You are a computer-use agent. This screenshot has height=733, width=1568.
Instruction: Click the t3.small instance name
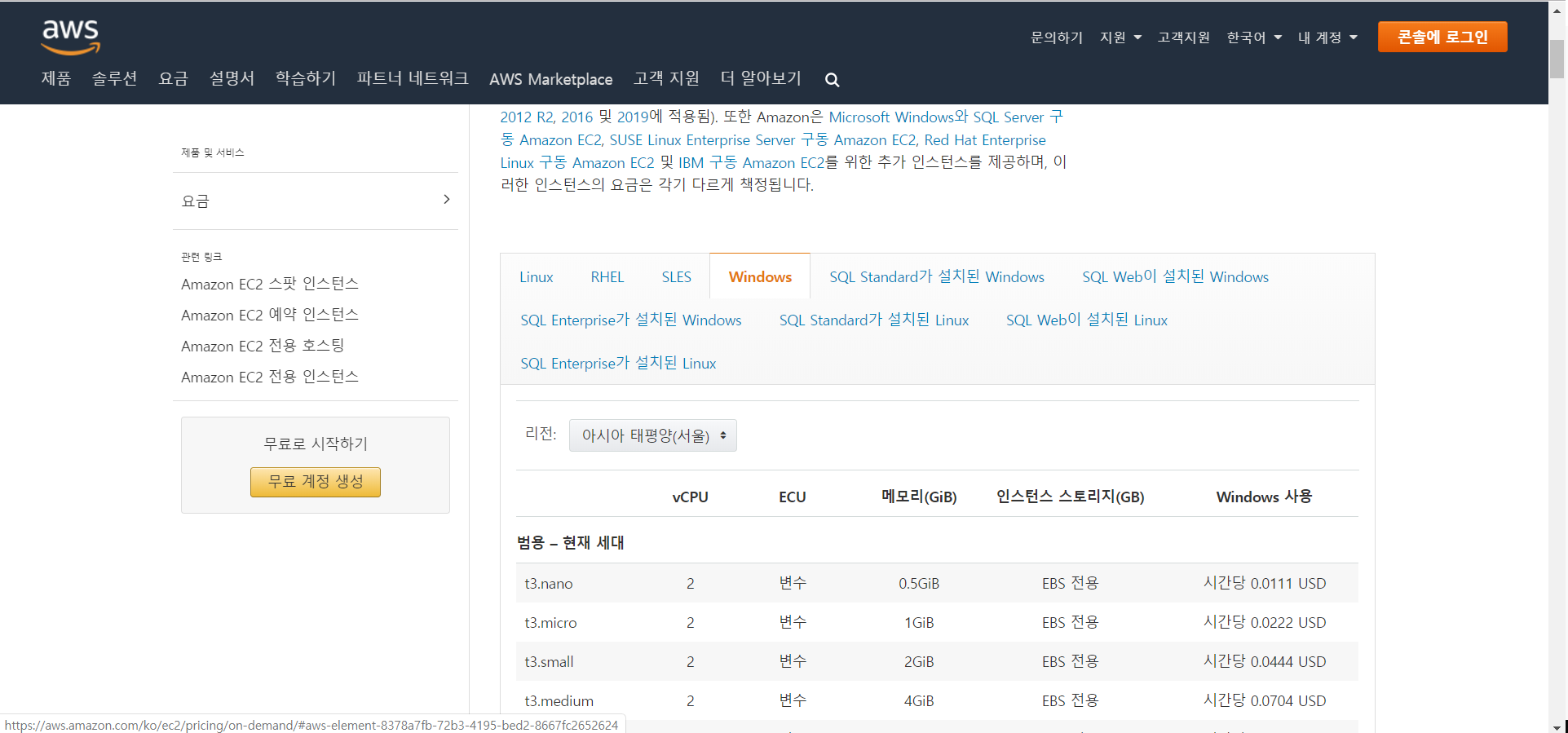click(549, 662)
